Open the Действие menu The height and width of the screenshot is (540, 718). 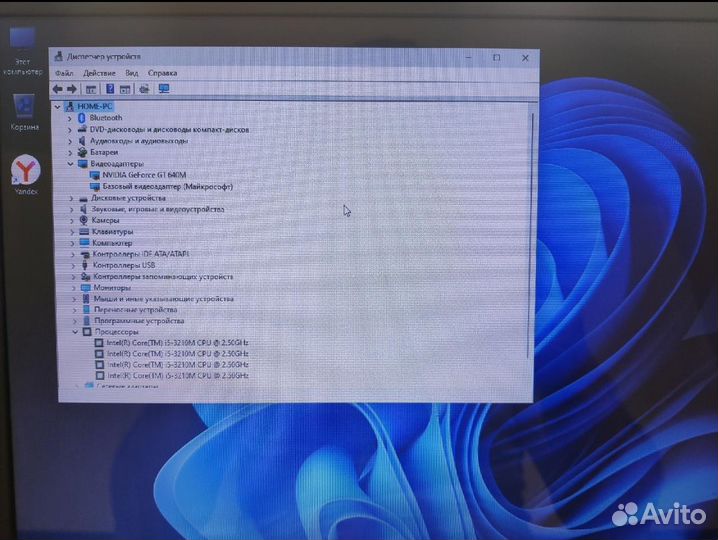pos(99,73)
